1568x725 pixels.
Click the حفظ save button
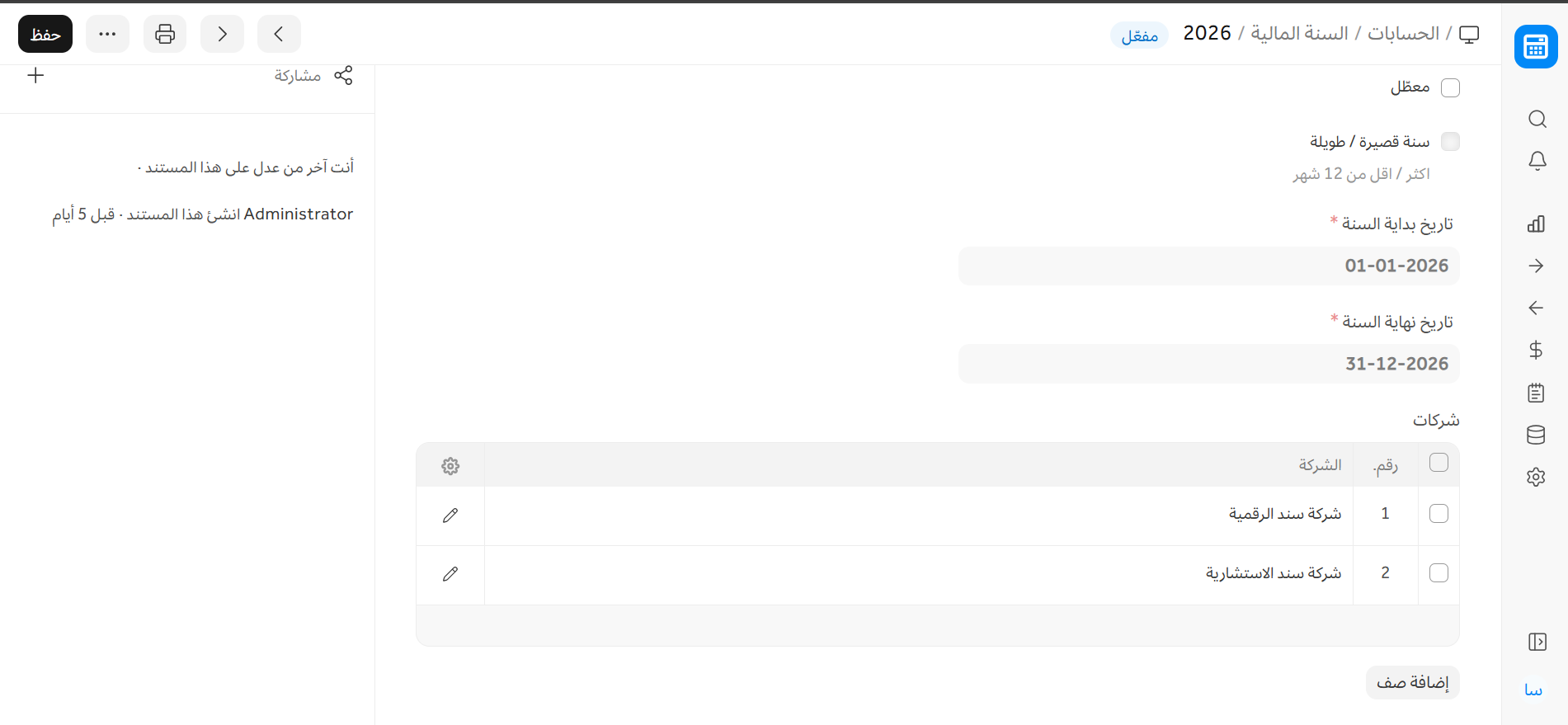coord(45,34)
